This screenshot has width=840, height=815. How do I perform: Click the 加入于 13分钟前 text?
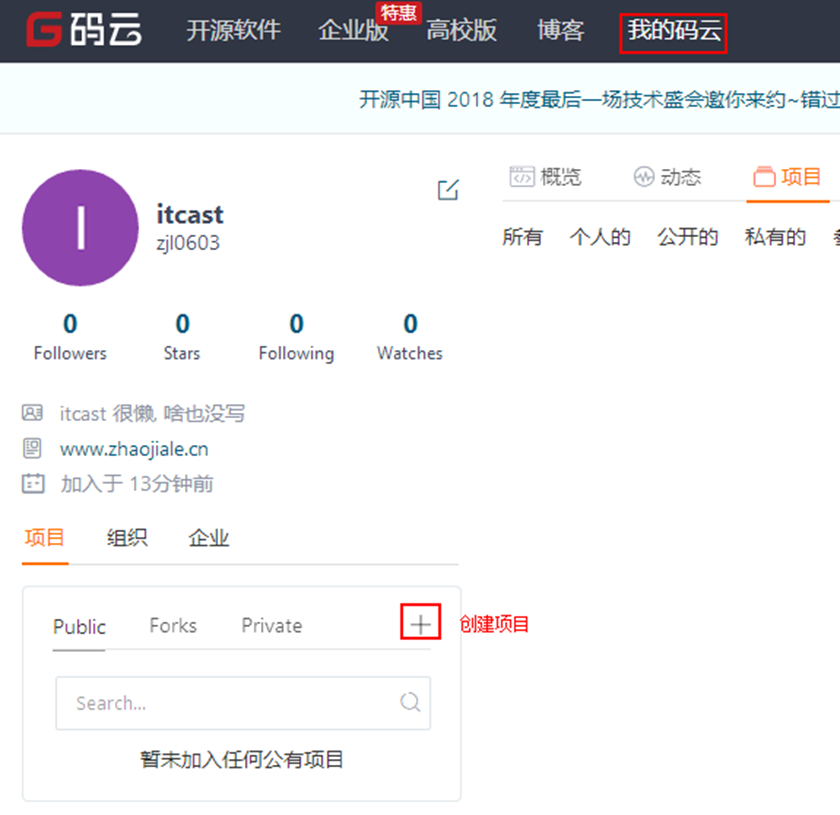pos(137,484)
